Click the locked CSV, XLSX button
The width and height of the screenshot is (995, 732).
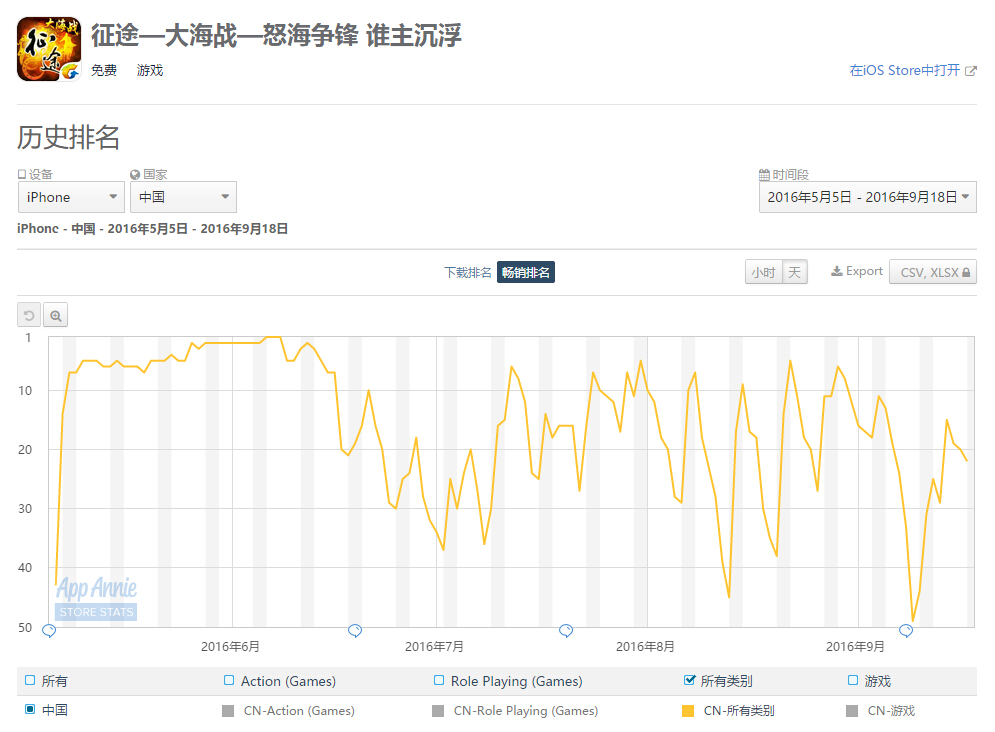click(x=933, y=272)
